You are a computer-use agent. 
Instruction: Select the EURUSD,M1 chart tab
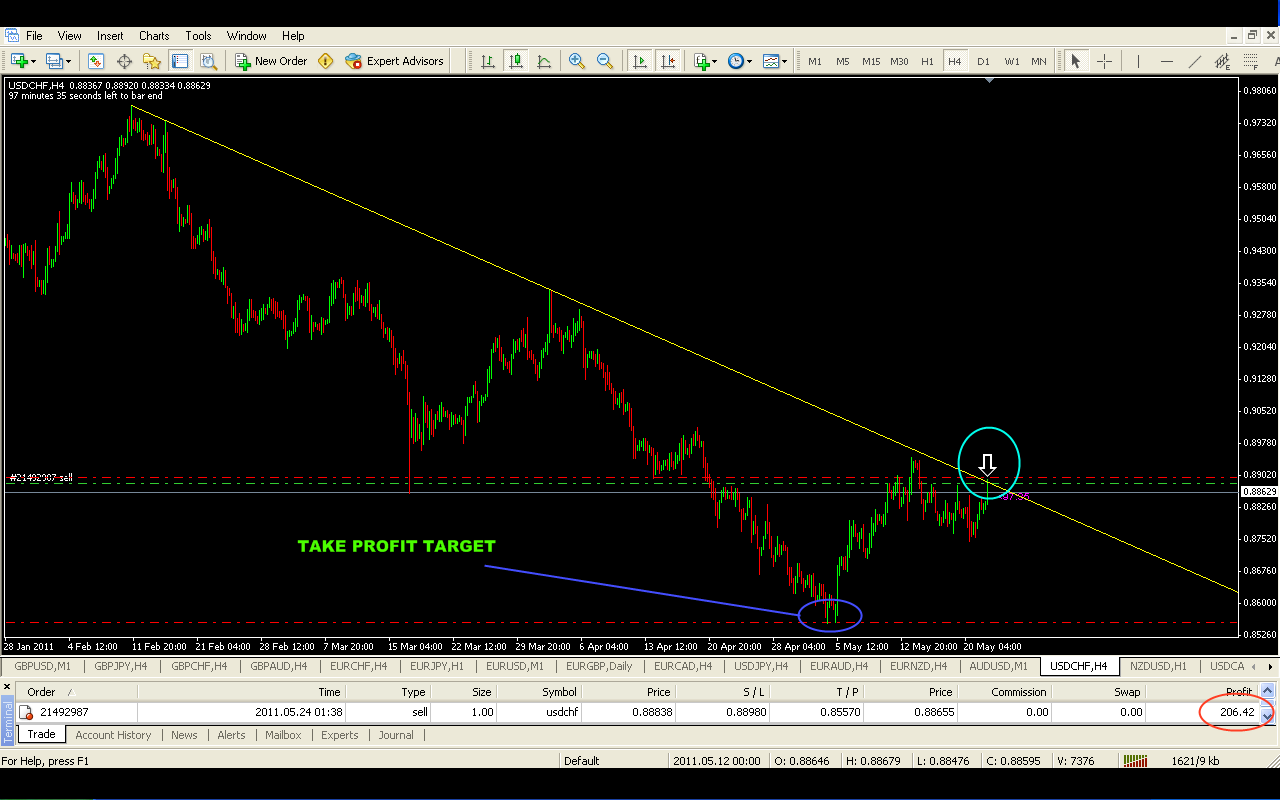[514, 666]
